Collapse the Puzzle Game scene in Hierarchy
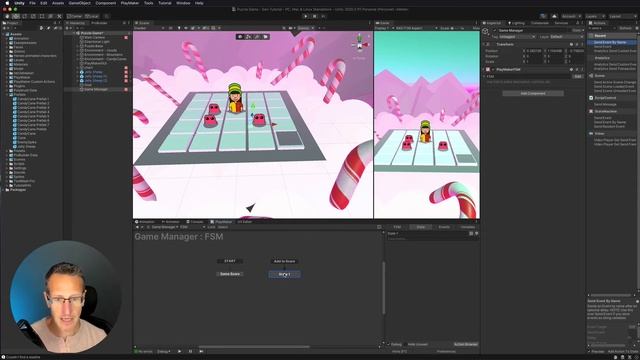 click(x=75, y=33)
